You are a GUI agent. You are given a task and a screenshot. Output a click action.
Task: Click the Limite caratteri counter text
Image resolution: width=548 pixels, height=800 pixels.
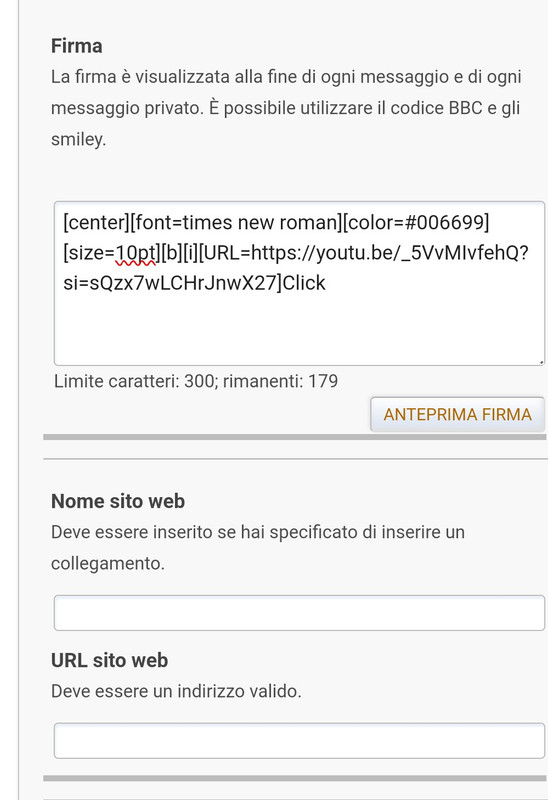(196, 381)
